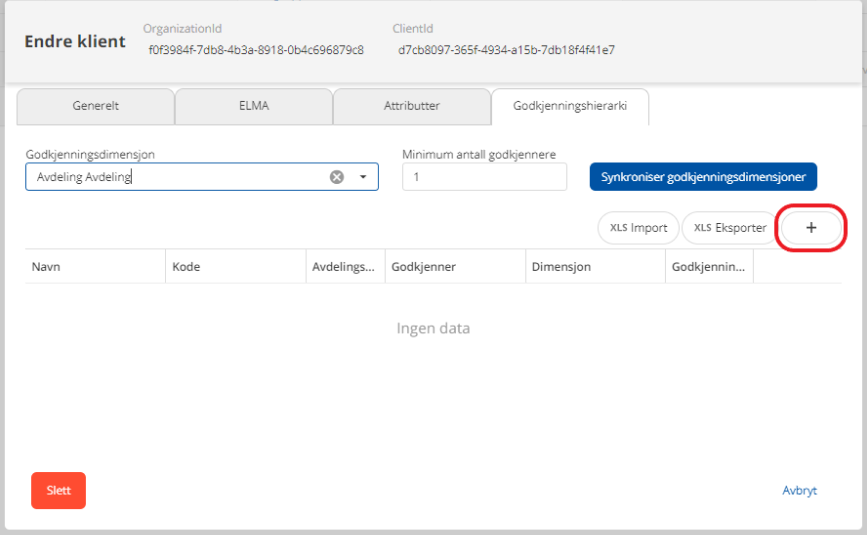The image size is (867, 535).
Task: Focus the Minimum antall godkjennere field
Action: [484, 177]
